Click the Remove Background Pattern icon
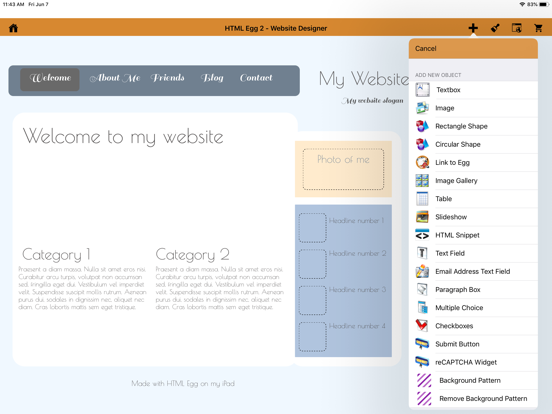This screenshot has width=552, height=414. point(424,399)
